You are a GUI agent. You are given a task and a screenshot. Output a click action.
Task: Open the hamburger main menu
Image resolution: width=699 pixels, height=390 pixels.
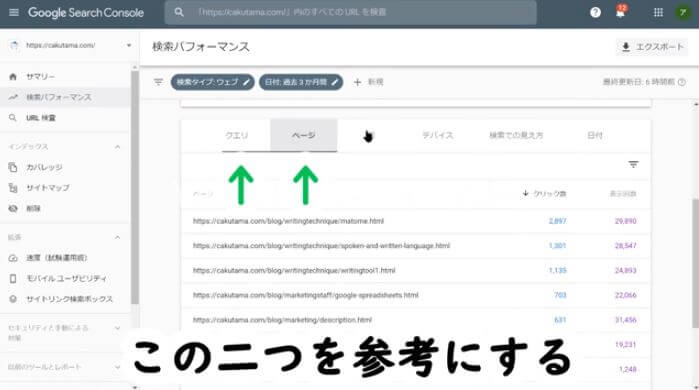(x=14, y=12)
